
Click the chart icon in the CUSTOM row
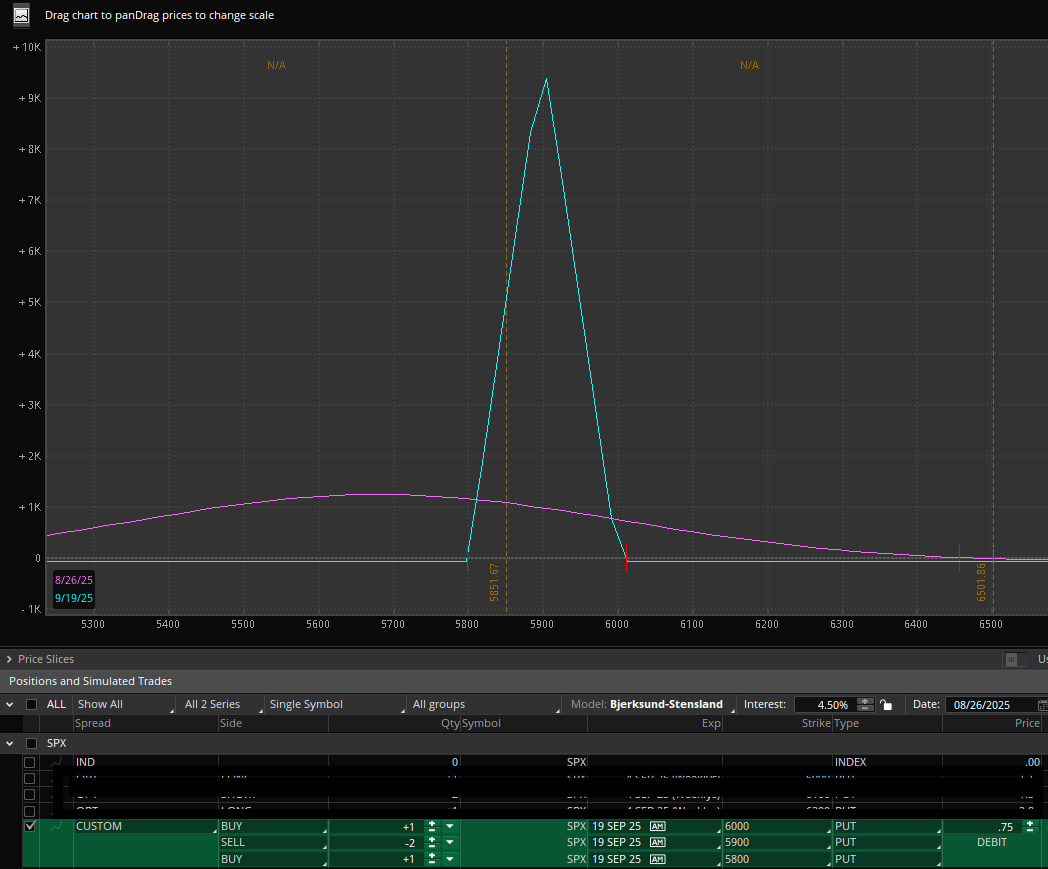(57, 826)
